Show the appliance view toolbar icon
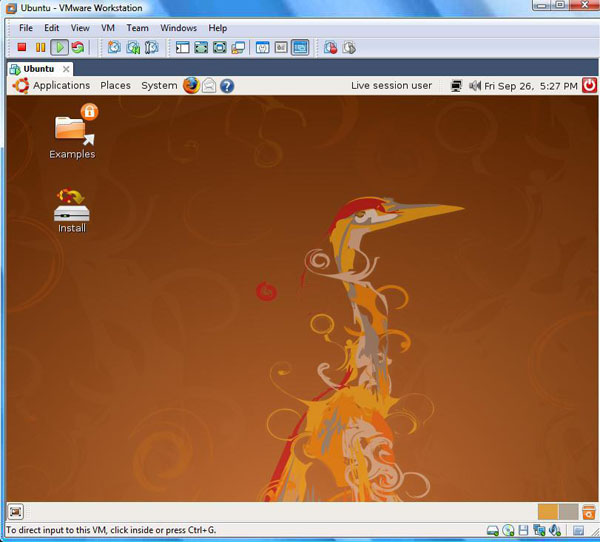 pyautogui.click(x=281, y=47)
